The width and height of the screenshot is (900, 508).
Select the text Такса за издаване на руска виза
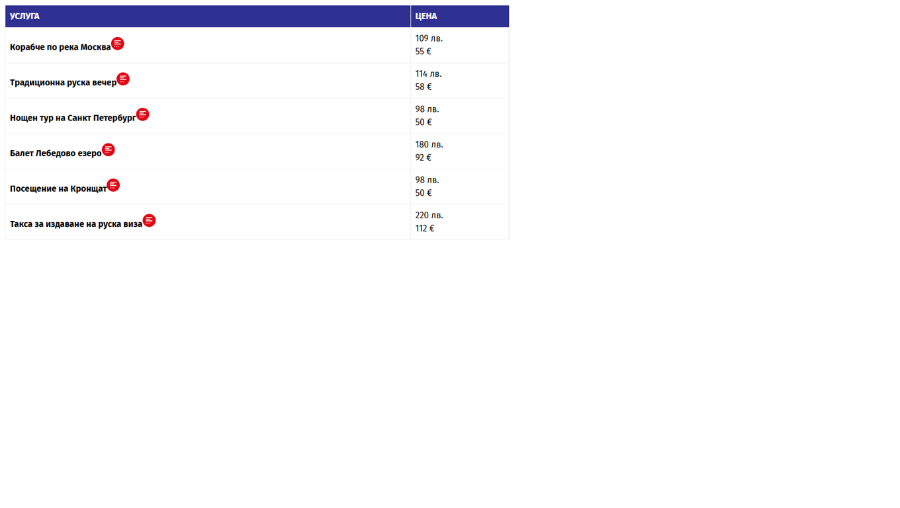coord(76,224)
